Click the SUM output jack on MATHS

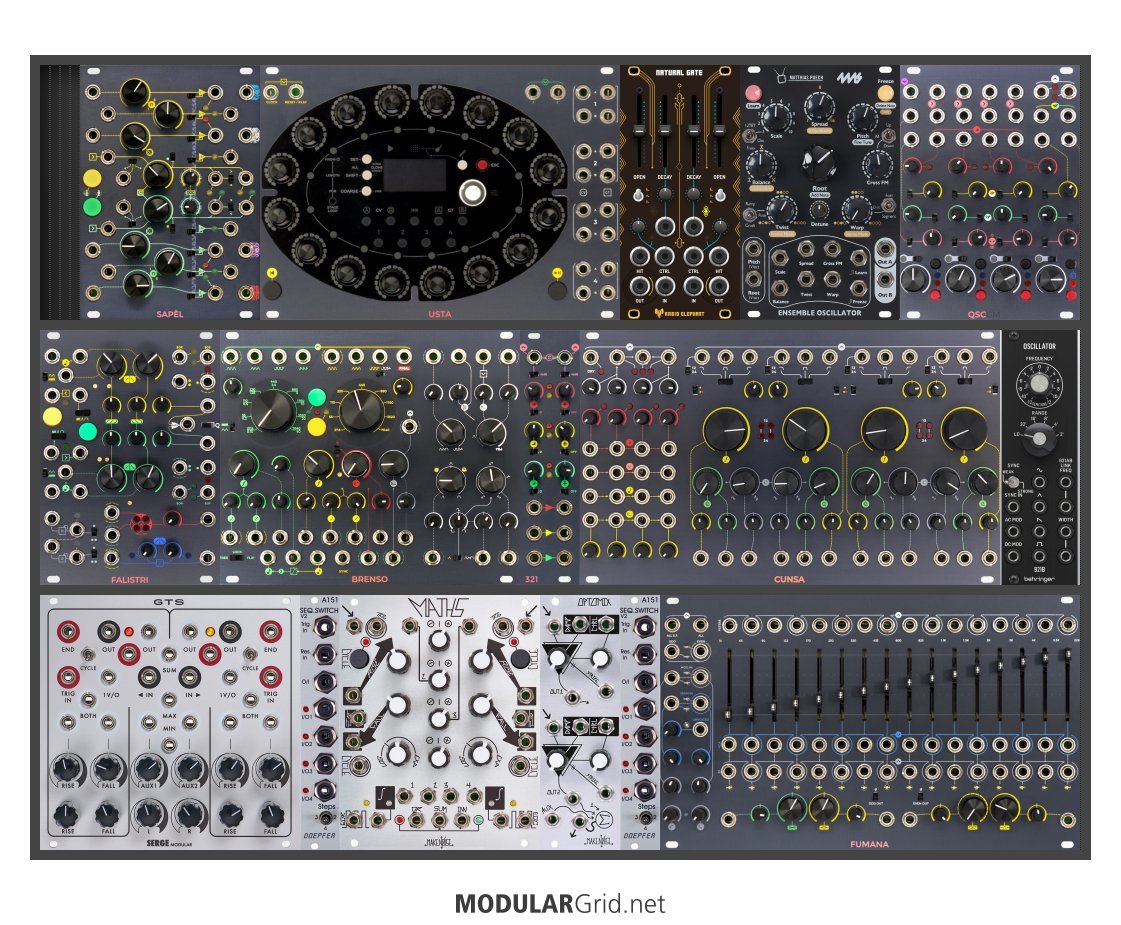pyautogui.click(x=440, y=821)
